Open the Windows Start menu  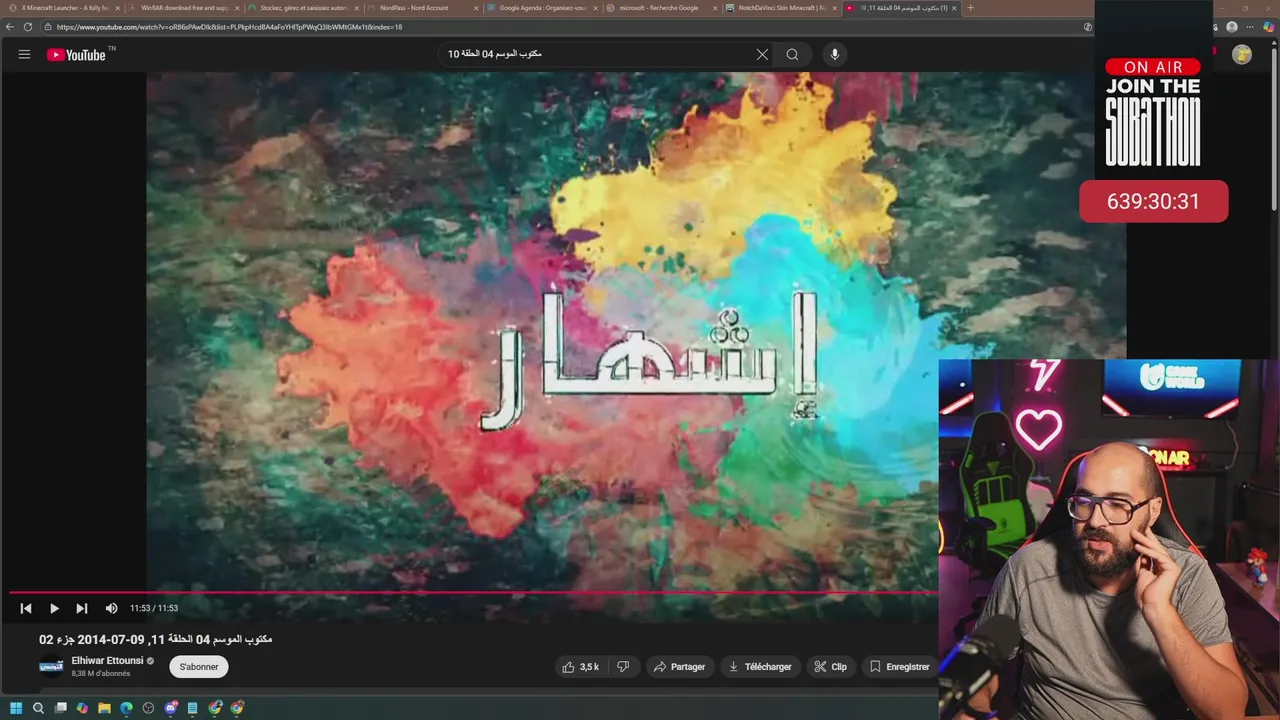(16, 708)
